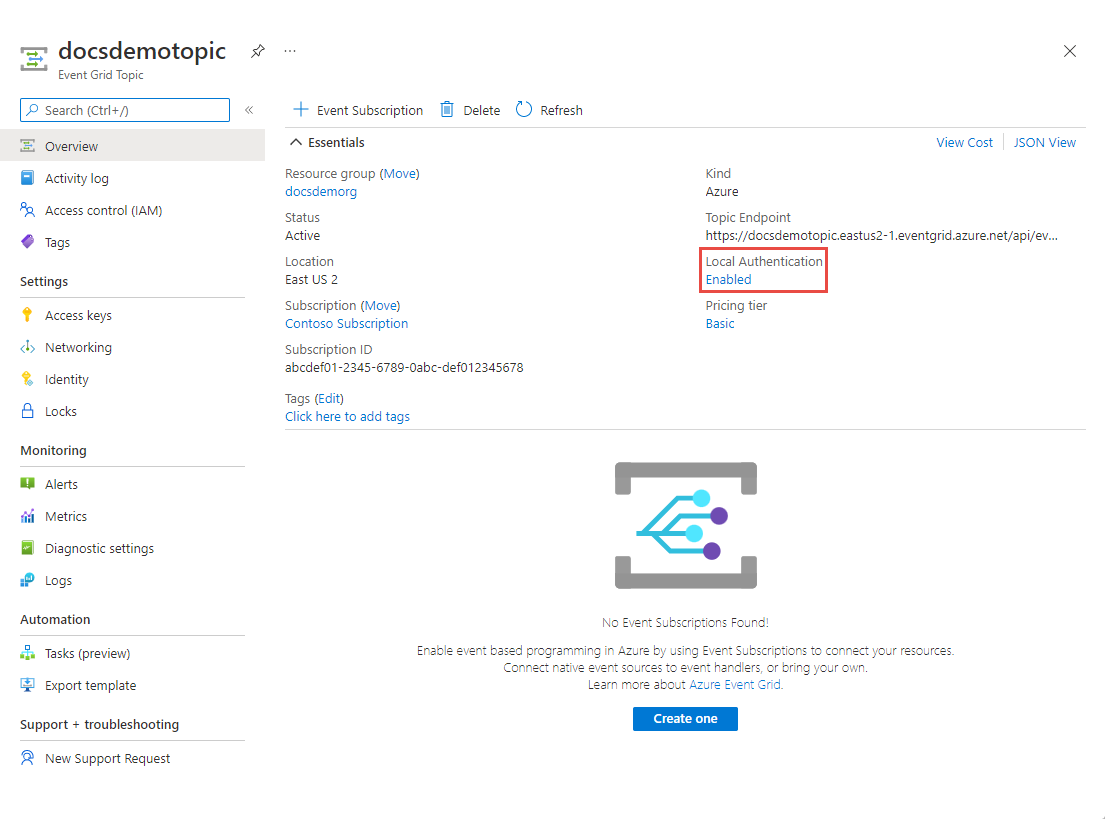Open the docsdemorg resource group link
The height and width of the screenshot is (819, 1105).
[321, 192]
